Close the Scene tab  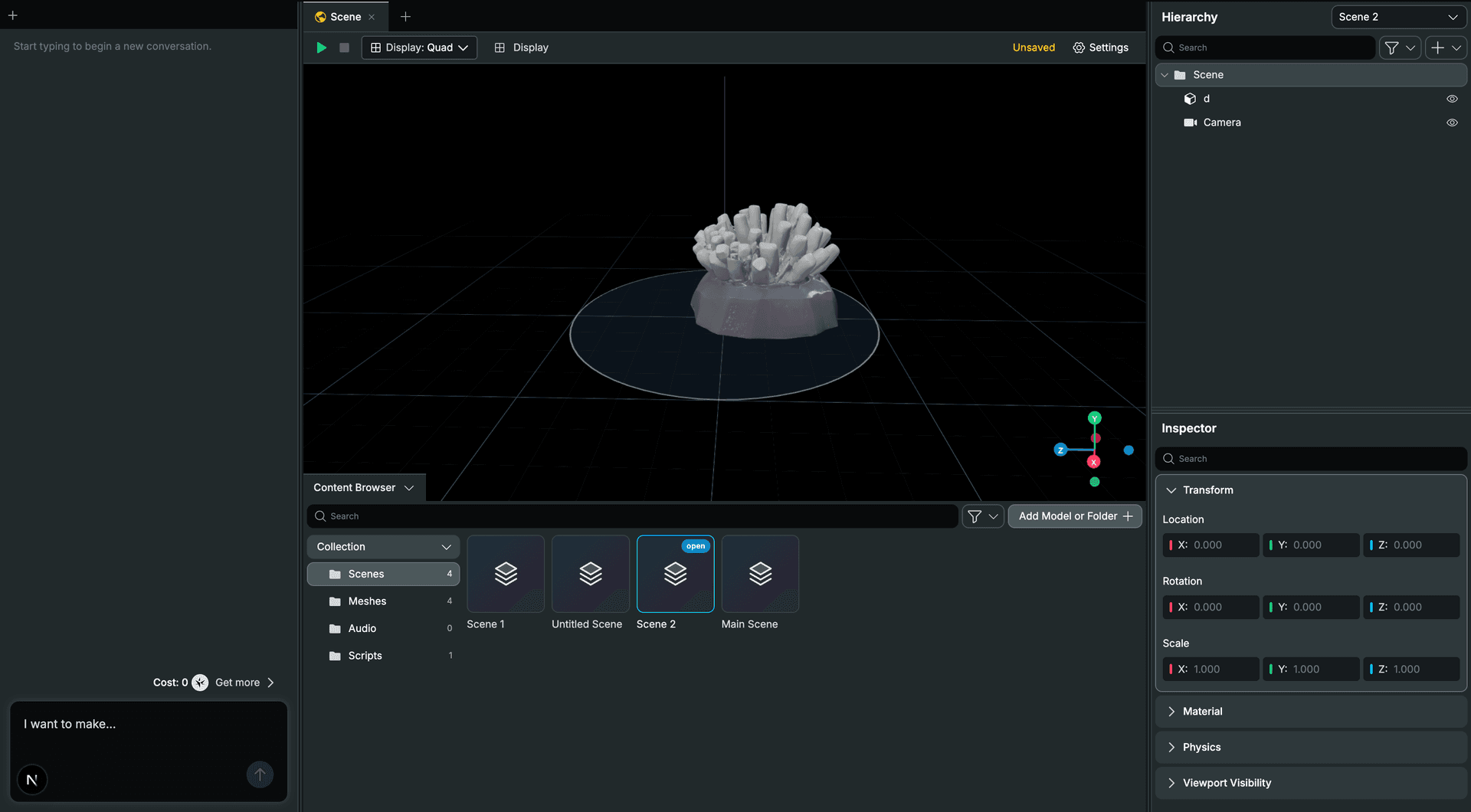[x=372, y=17]
